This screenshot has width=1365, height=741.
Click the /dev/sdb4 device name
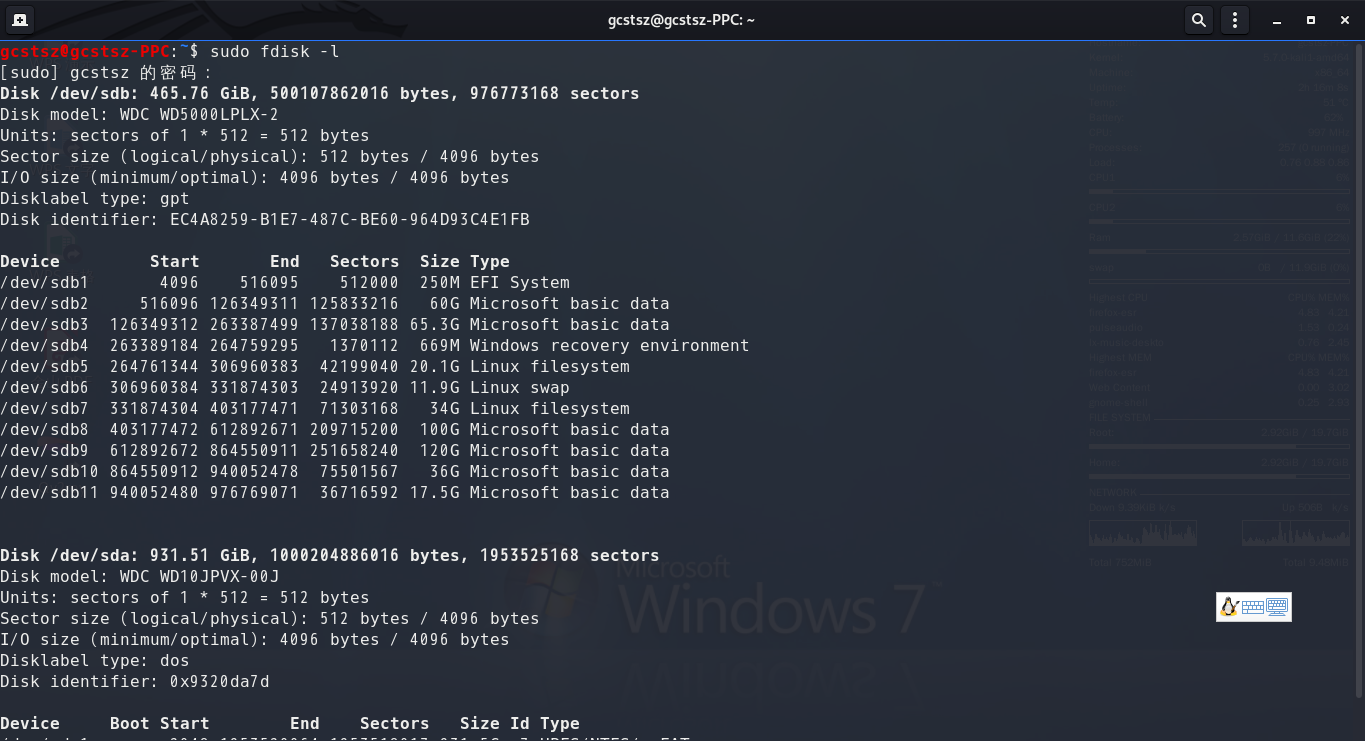(x=45, y=345)
